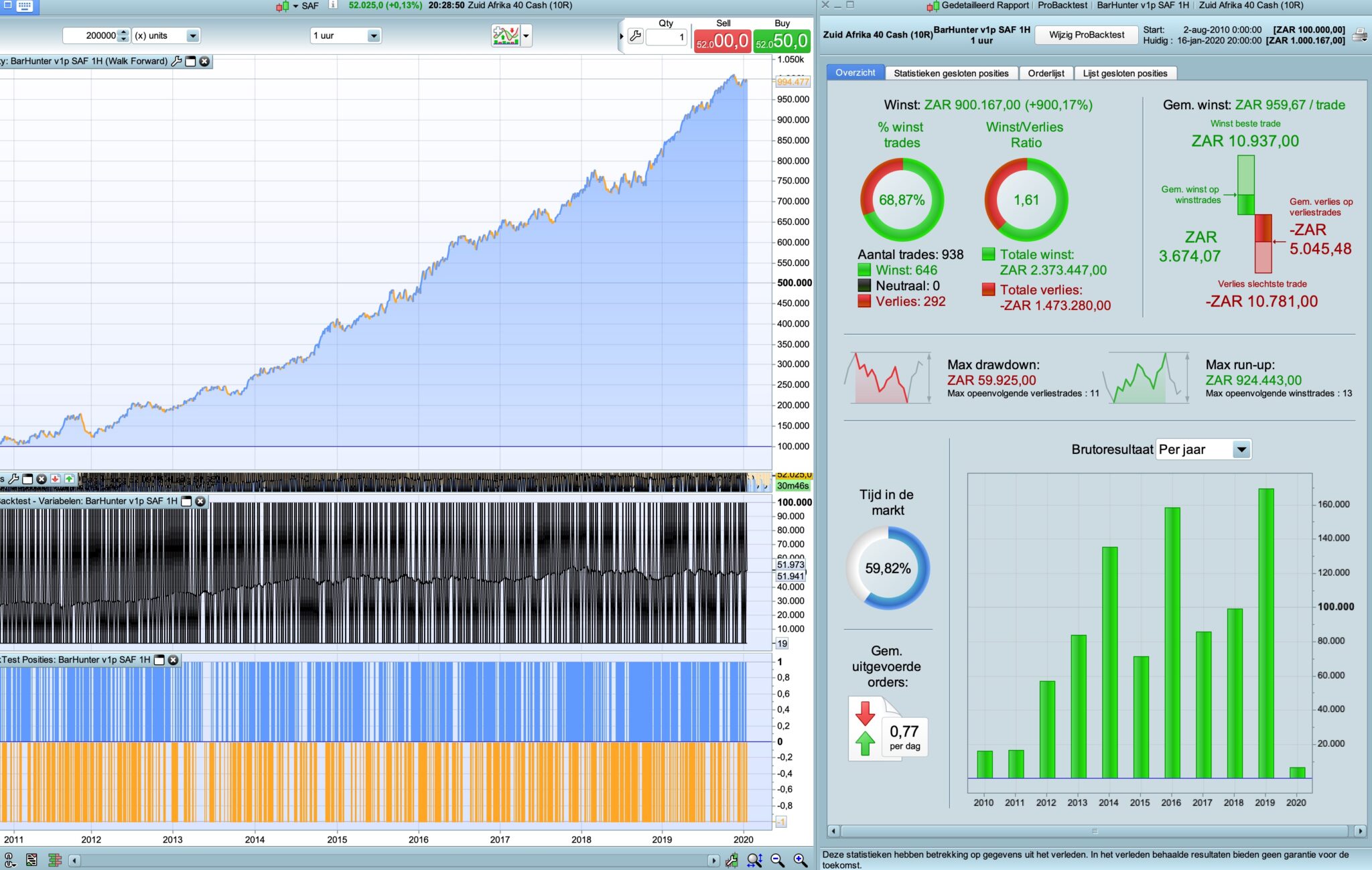This screenshot has width=1372, height=870.
Task: Open the '1 uur' timeframe dropdown
Action: click(x=373, y=35)
